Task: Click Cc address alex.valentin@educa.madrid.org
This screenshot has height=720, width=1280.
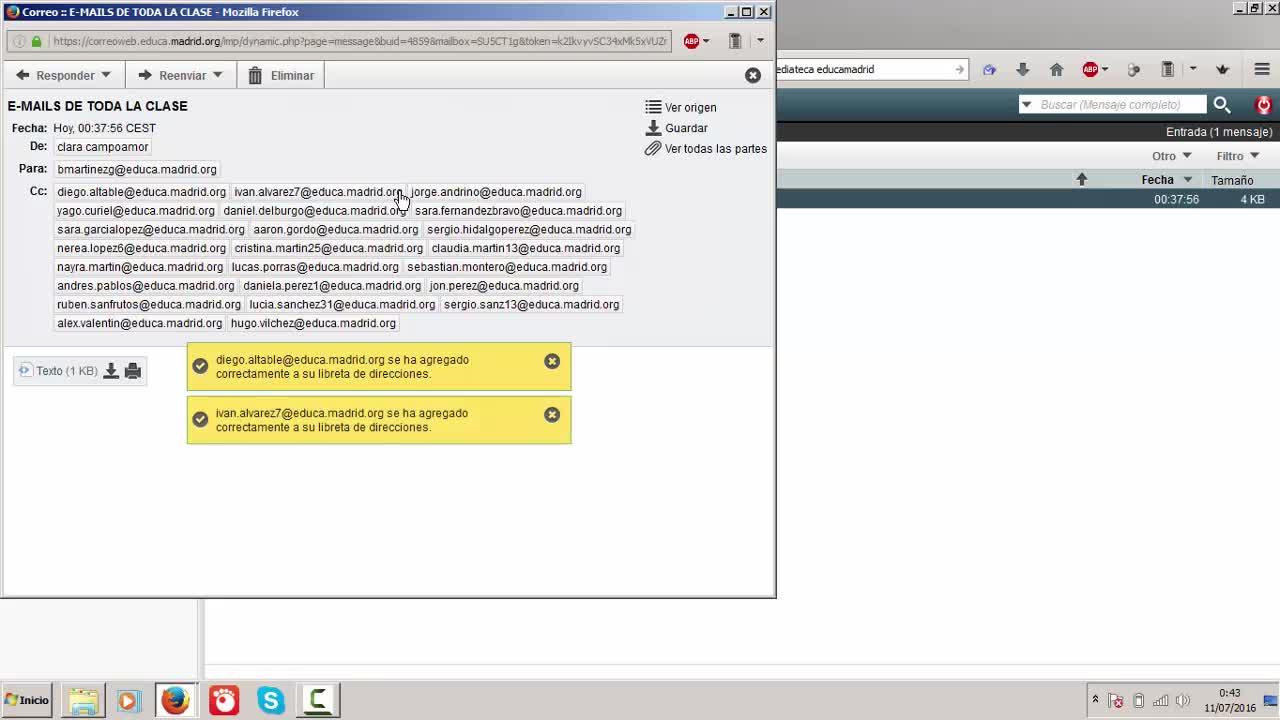Action: pyautogui.click(x=140, y=323)
